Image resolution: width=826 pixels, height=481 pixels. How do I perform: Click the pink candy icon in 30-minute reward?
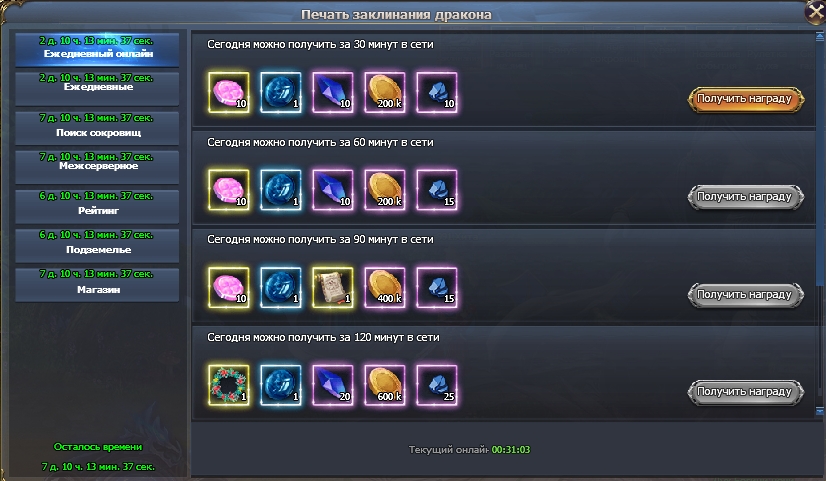coord(229,93)
